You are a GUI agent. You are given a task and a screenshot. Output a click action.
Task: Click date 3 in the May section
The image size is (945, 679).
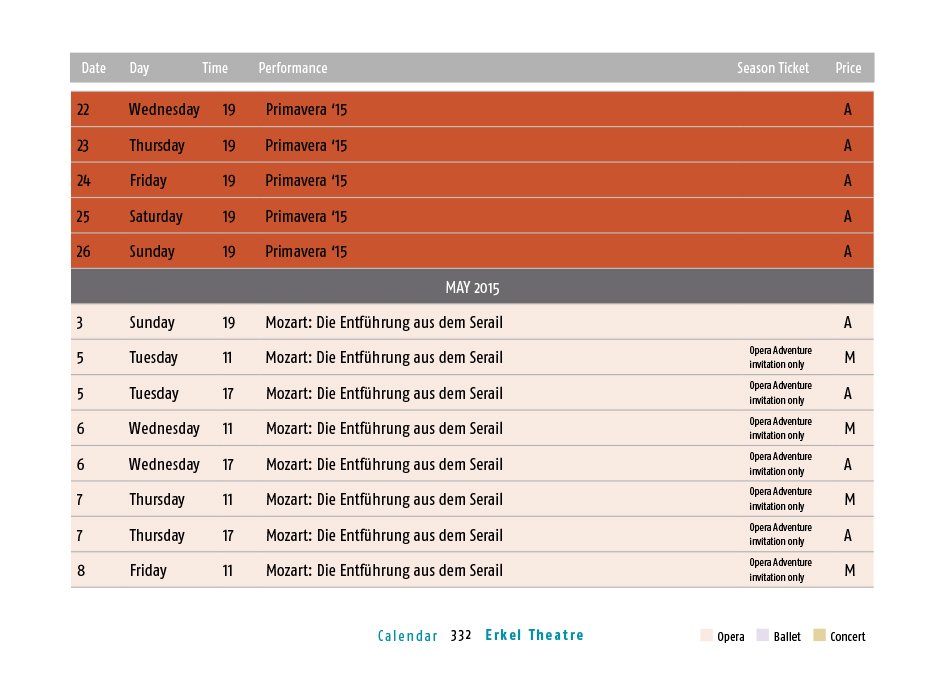(x=80, y=323)
